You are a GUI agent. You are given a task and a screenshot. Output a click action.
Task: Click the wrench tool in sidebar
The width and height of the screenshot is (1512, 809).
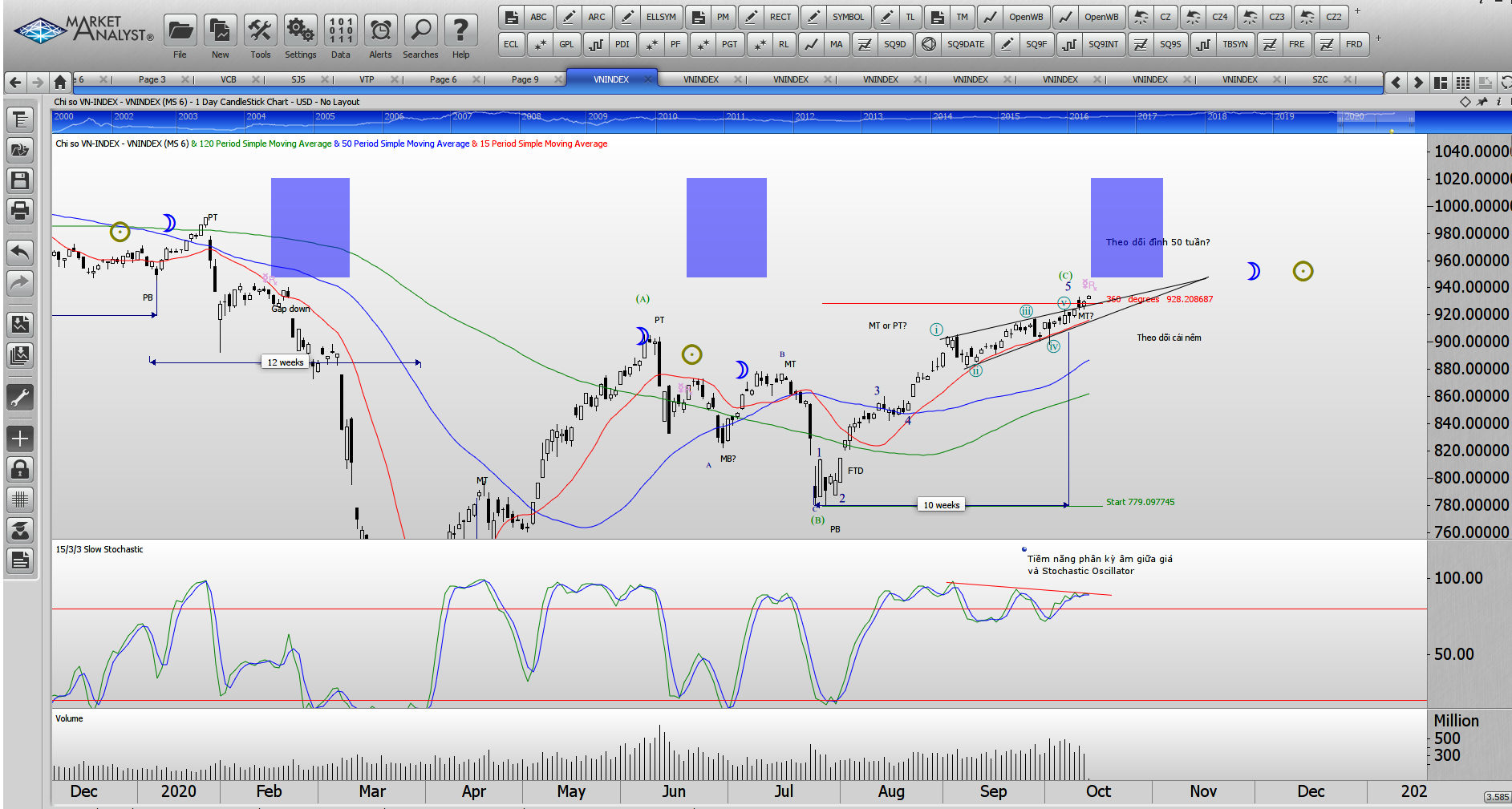coord(20,397)
